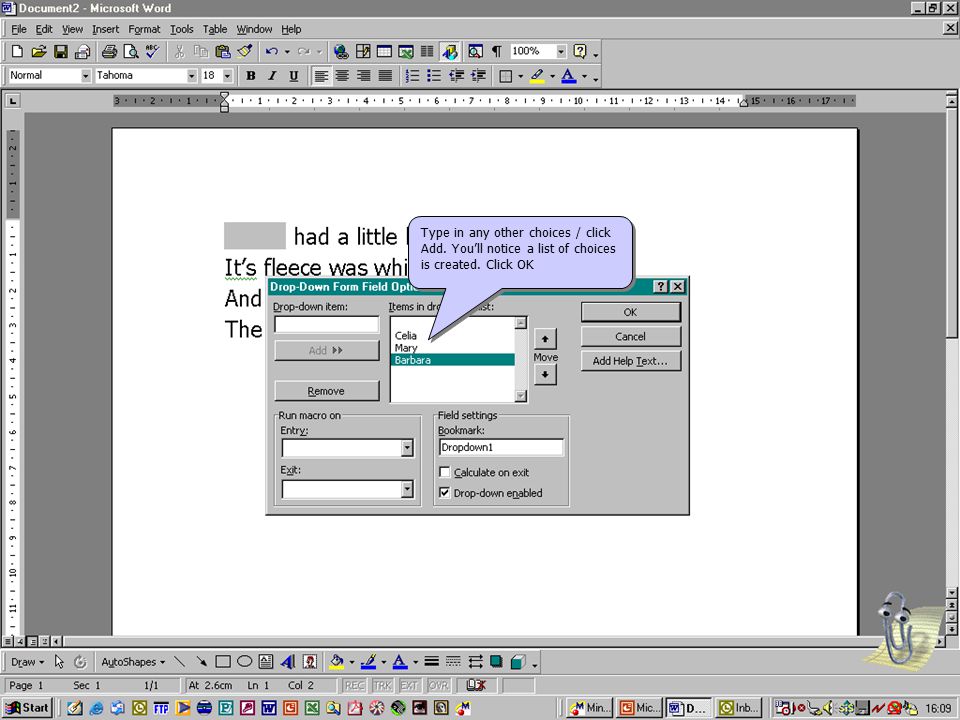Viewport: 960px width, 720px height.
Task: Open the Shadow options on Drawing toolbar
Action: [x=497, y=662]
